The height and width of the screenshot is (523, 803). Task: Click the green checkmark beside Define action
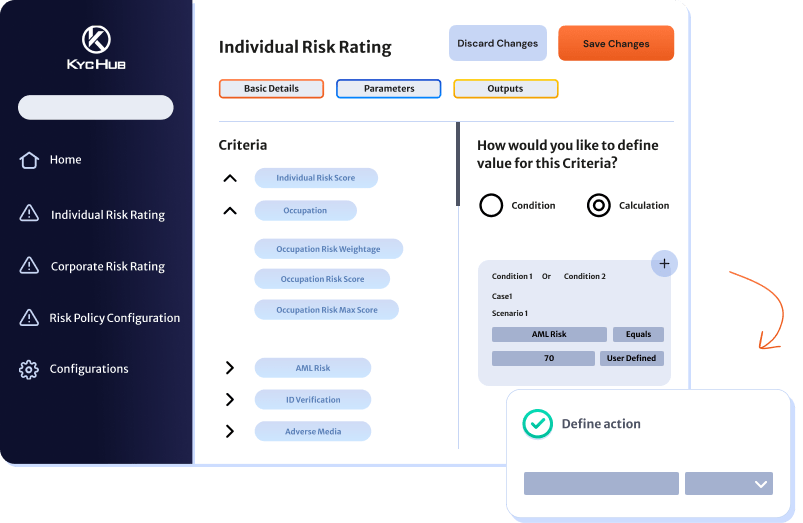pyautogui.click(x=537, y=424)
